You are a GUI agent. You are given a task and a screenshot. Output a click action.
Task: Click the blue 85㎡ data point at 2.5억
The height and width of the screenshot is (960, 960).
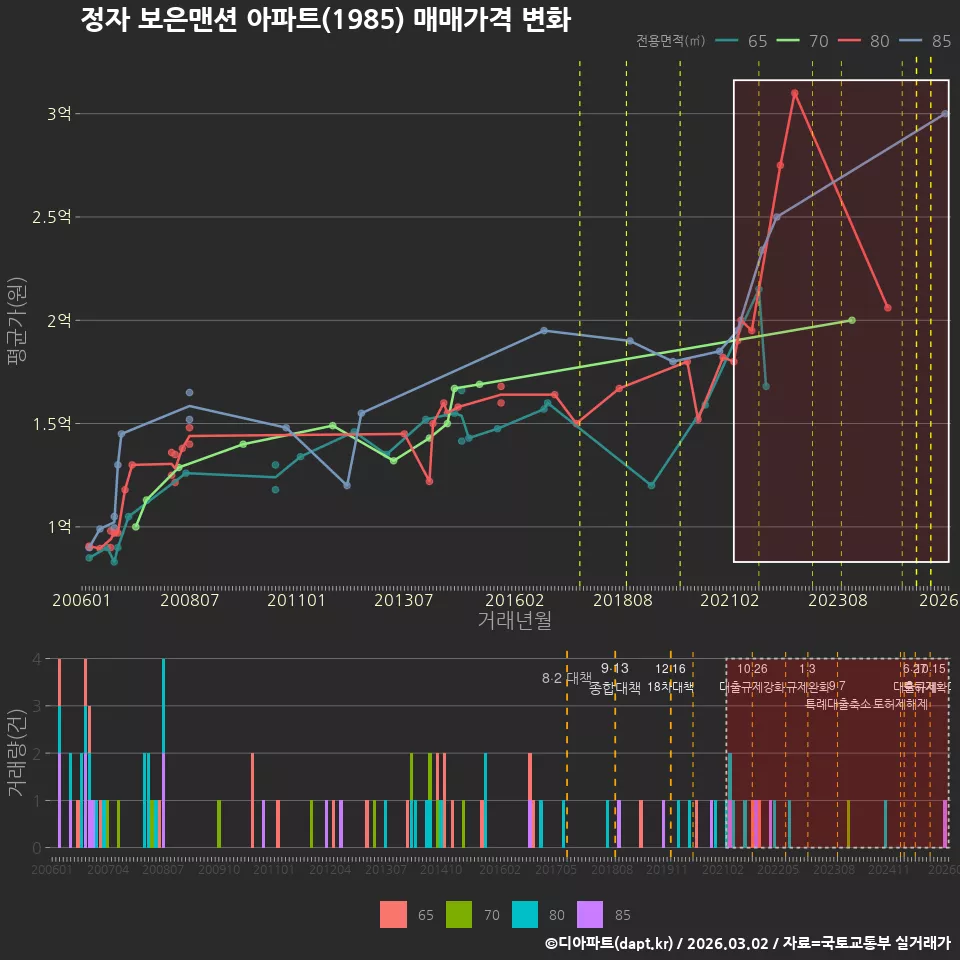[x=777, y=217]
